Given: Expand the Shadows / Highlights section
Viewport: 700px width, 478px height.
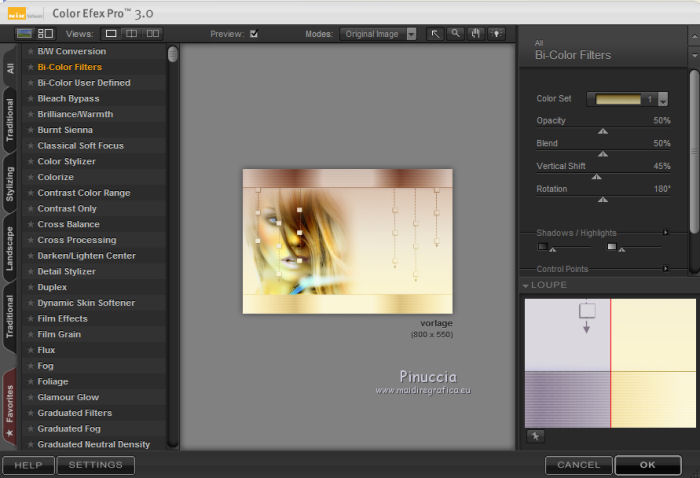Looking at the screenshot, I should [x=665, y=233].
